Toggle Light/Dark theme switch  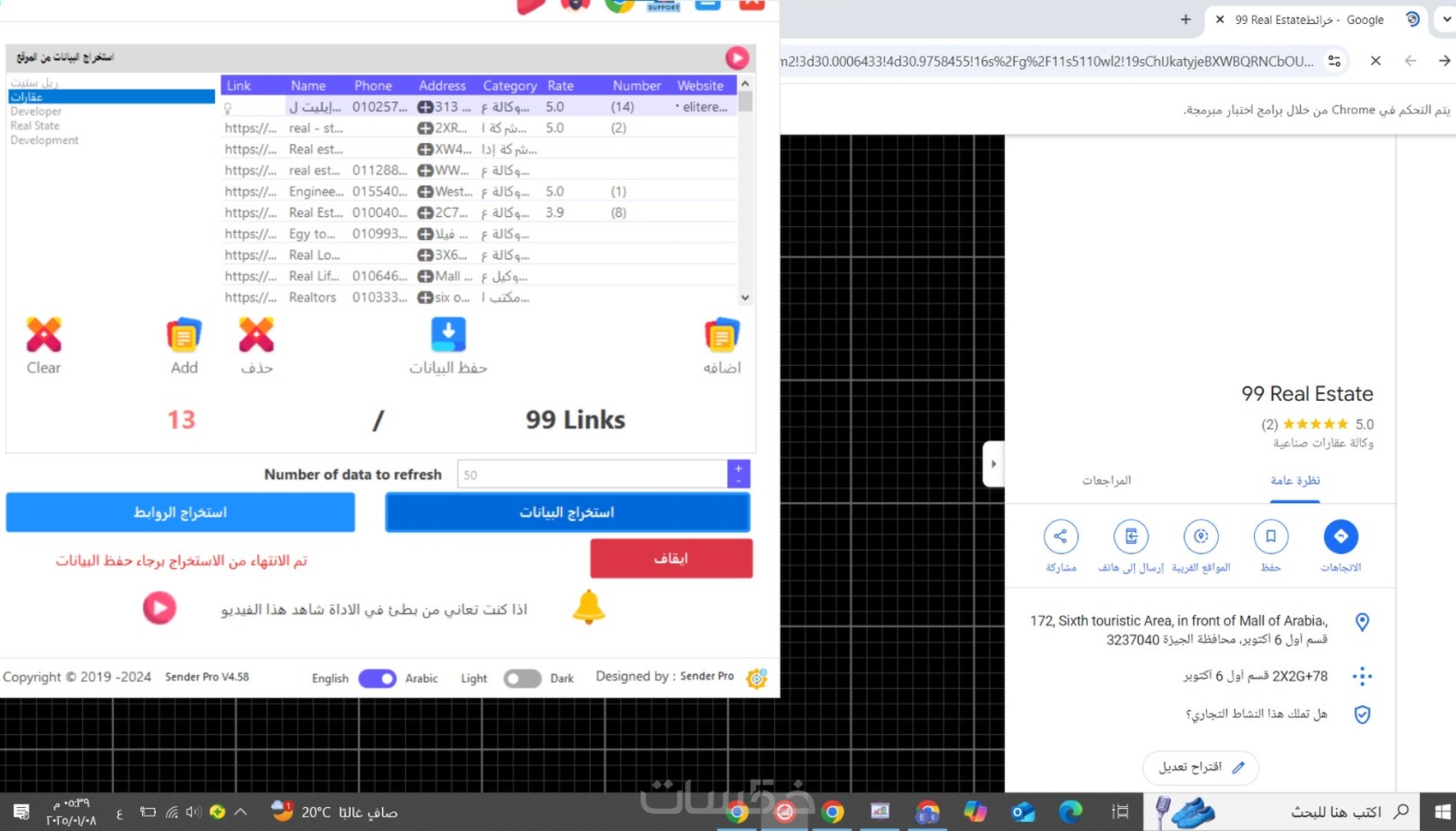(522, 679)
